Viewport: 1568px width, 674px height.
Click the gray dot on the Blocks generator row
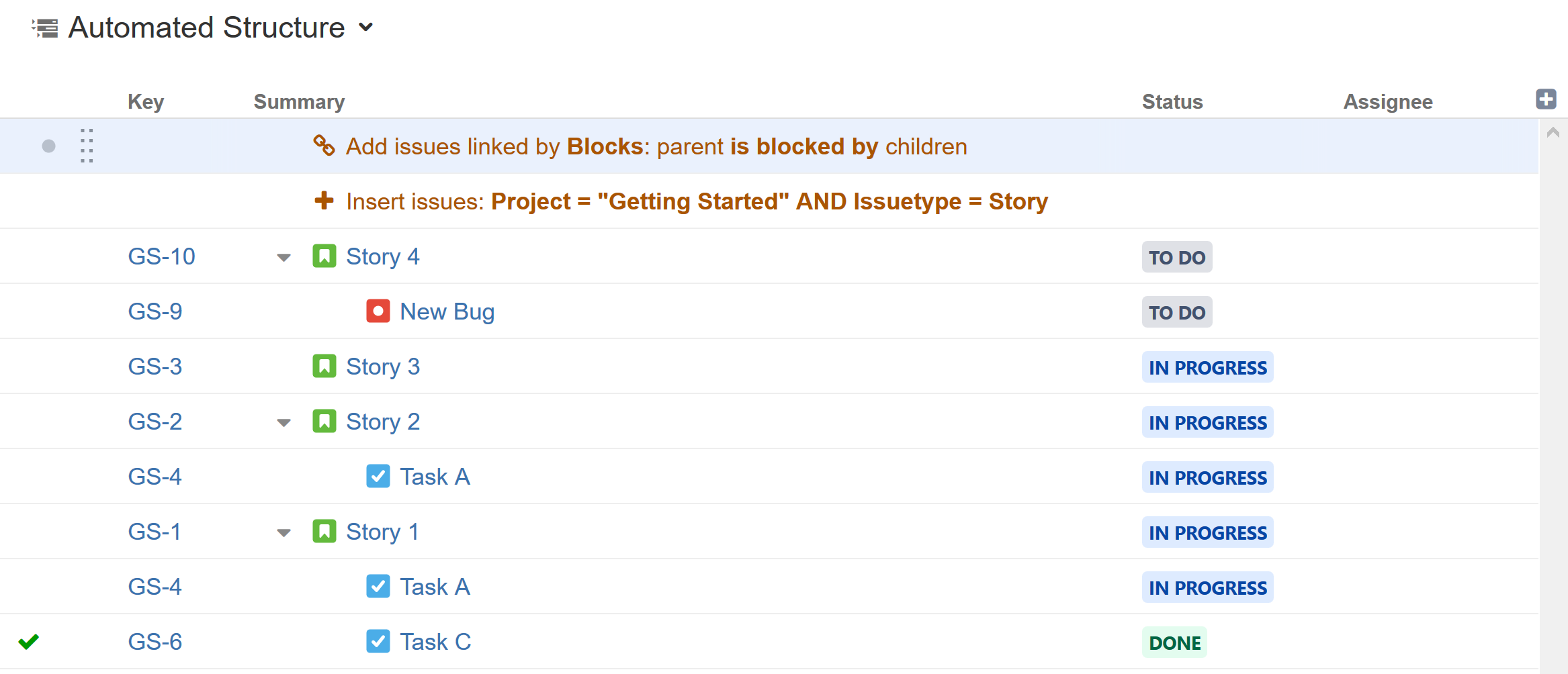click(48, 146)
